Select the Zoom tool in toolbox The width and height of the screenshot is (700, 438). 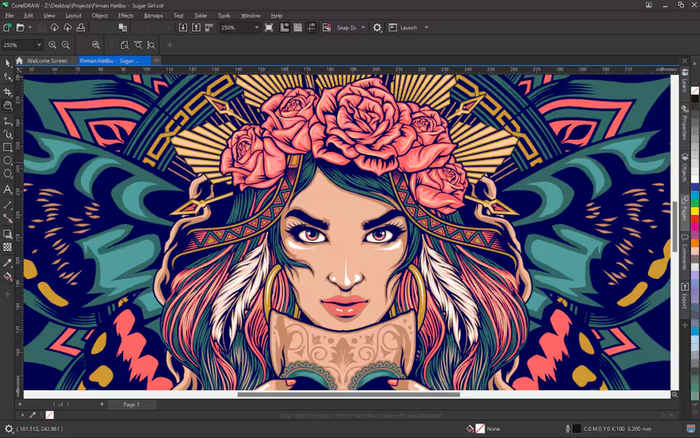pos(8,105)
